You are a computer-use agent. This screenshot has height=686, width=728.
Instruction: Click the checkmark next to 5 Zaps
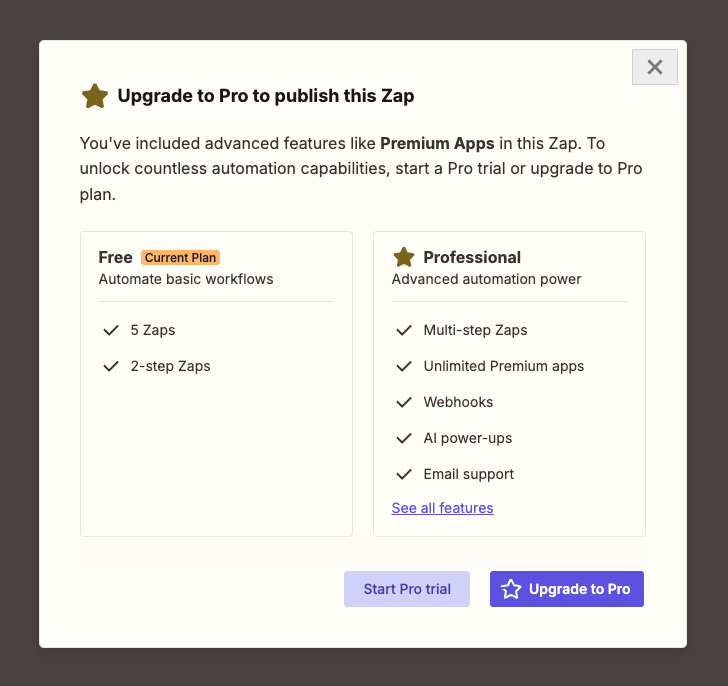(x=111, y=330)
